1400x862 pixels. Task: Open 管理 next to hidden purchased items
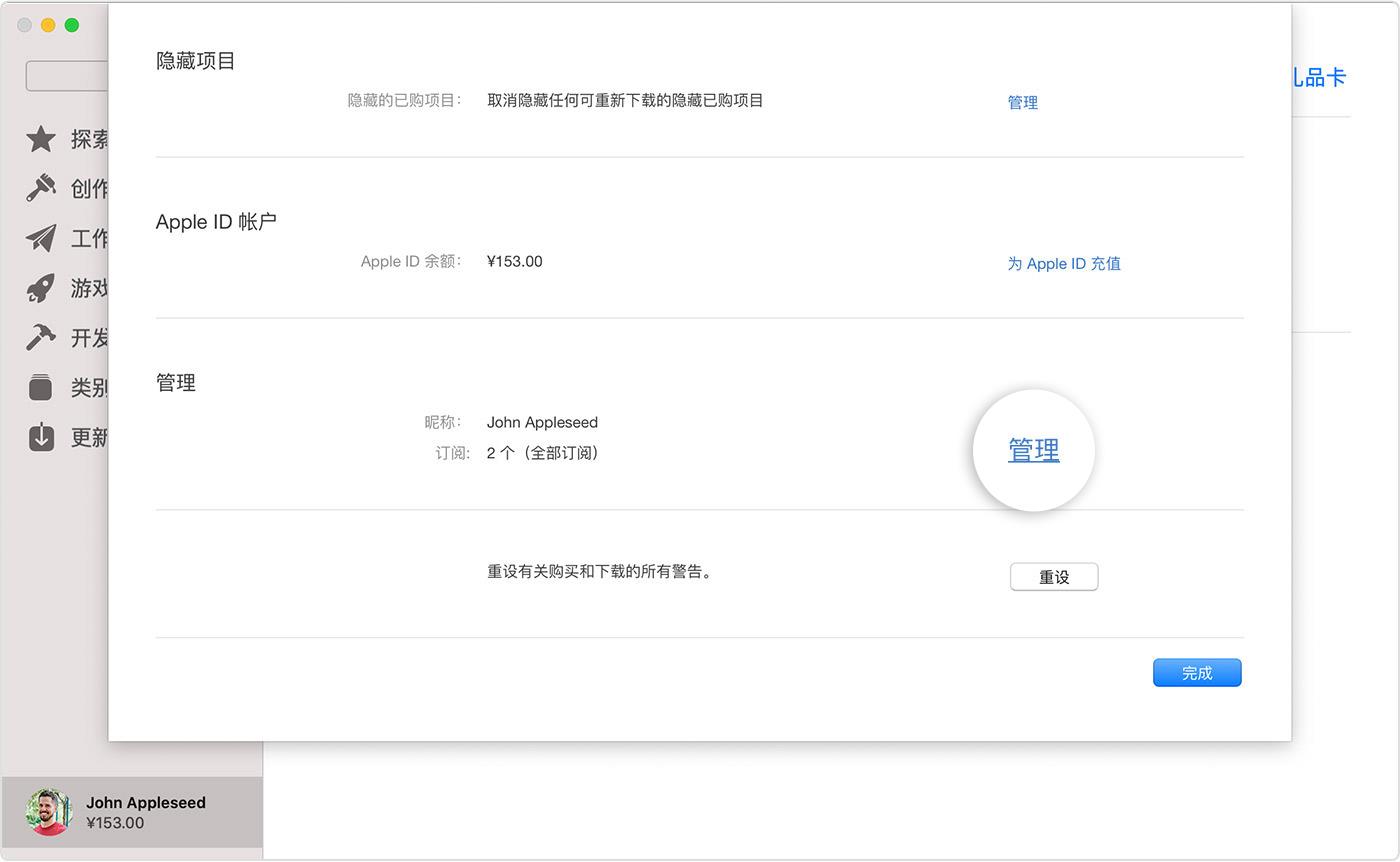[x=1023, y=101]
